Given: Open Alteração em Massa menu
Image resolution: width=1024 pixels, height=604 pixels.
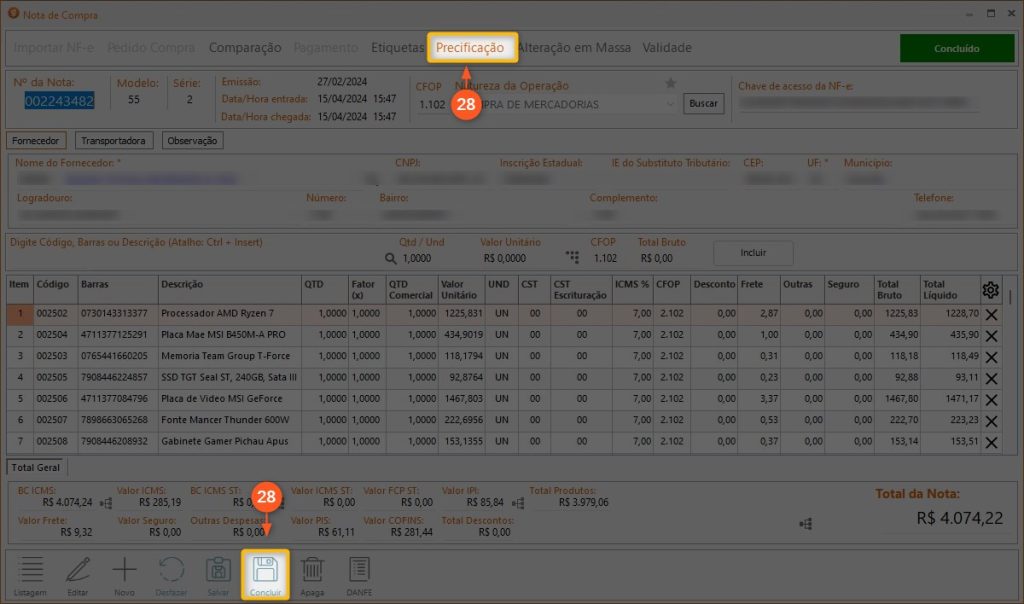Looking at the screenshot, I should [x=574, y=47].
